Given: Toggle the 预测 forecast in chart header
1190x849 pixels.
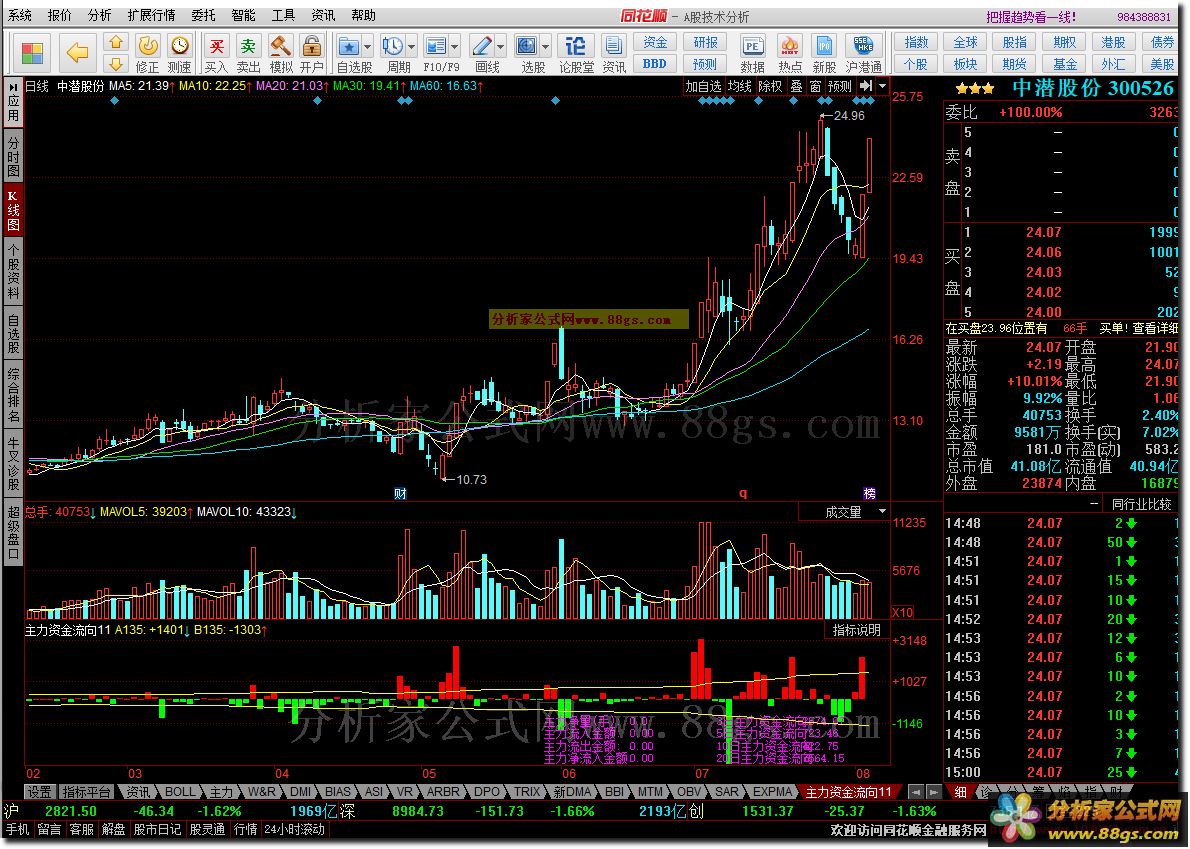Looking at the screenshot, I should (x=840, y=86).
